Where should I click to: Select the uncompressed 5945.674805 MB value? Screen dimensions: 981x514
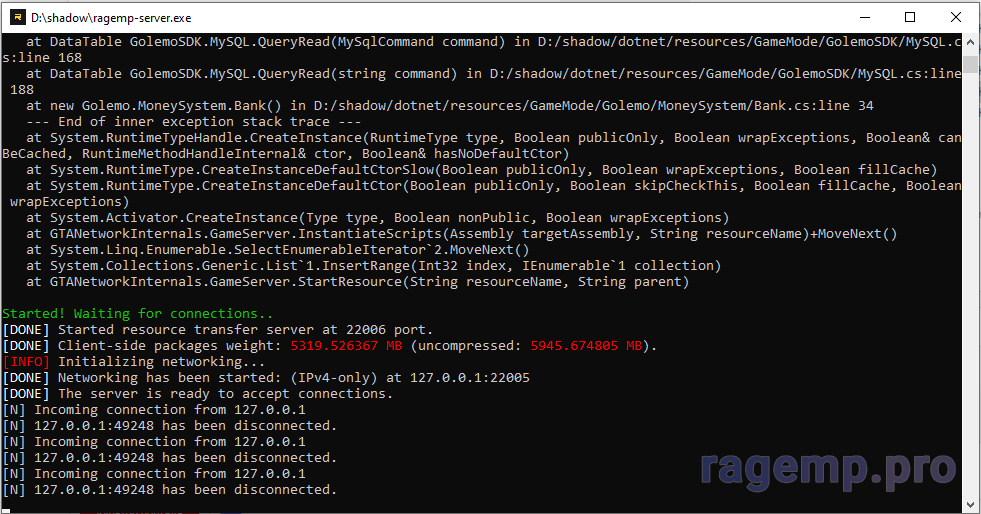590,346
